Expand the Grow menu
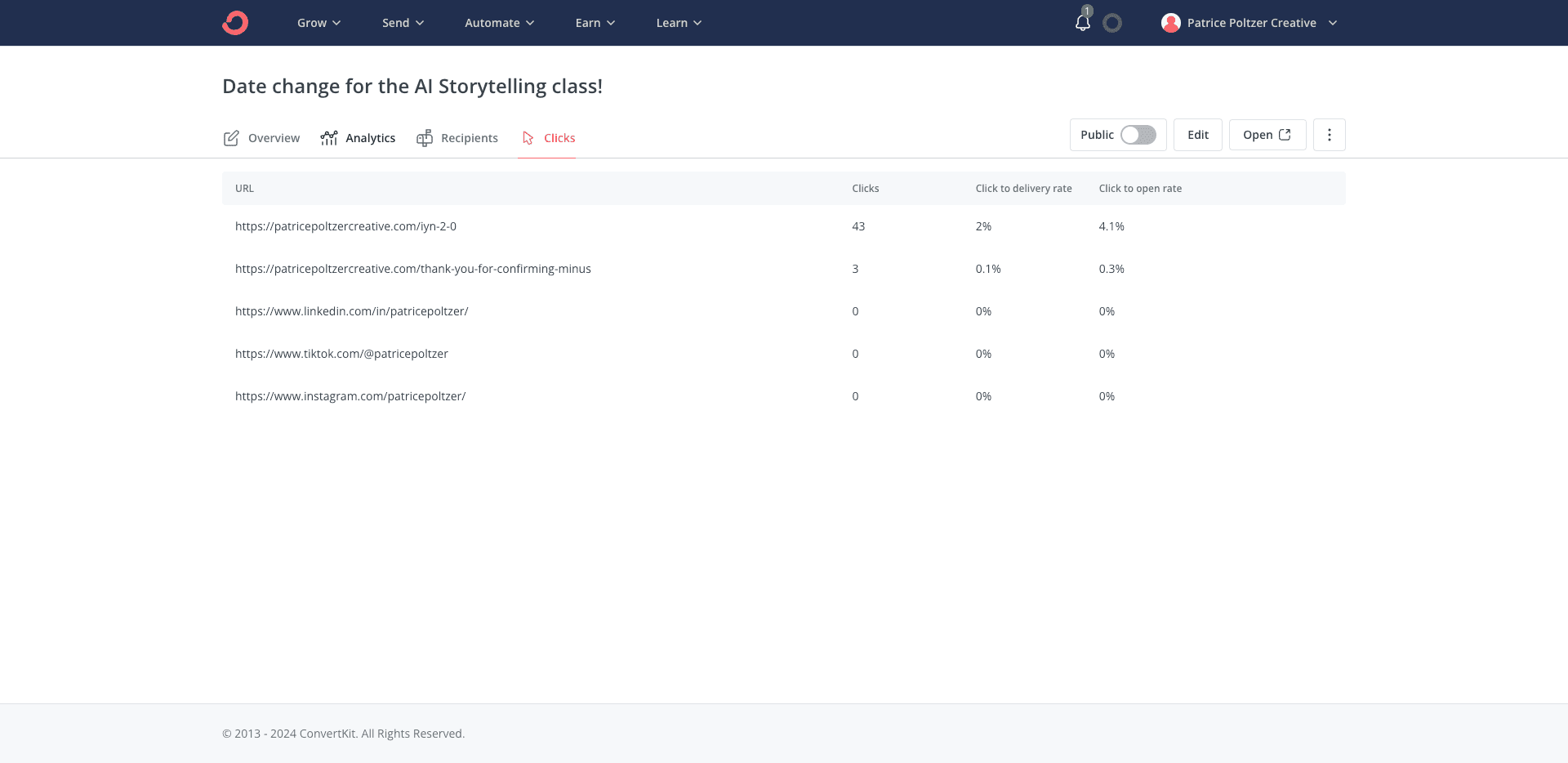Screen dimensions: 1568x763 (319, 23)
